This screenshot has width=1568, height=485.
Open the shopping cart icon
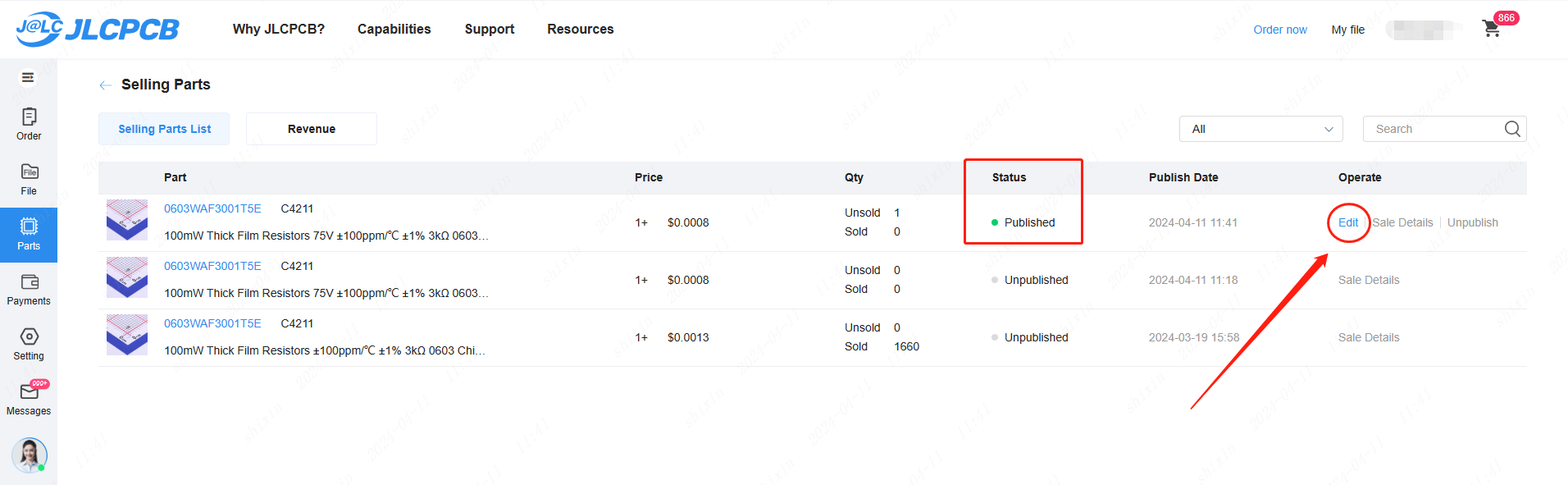click(1492, 29)
